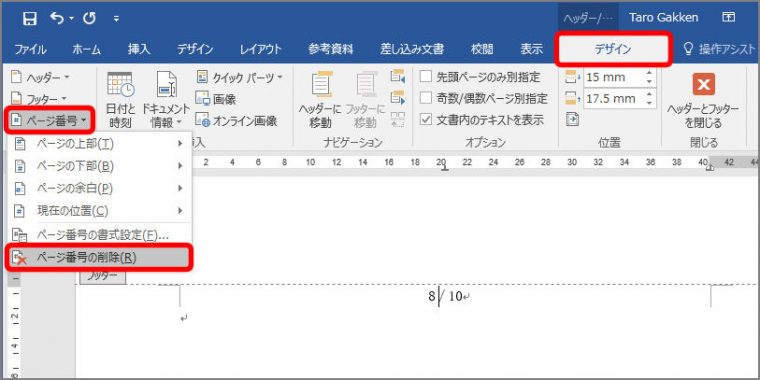Click the Taro Gakken account name
The height and width of the screenshot is (380, 760).
pos(664,18)
